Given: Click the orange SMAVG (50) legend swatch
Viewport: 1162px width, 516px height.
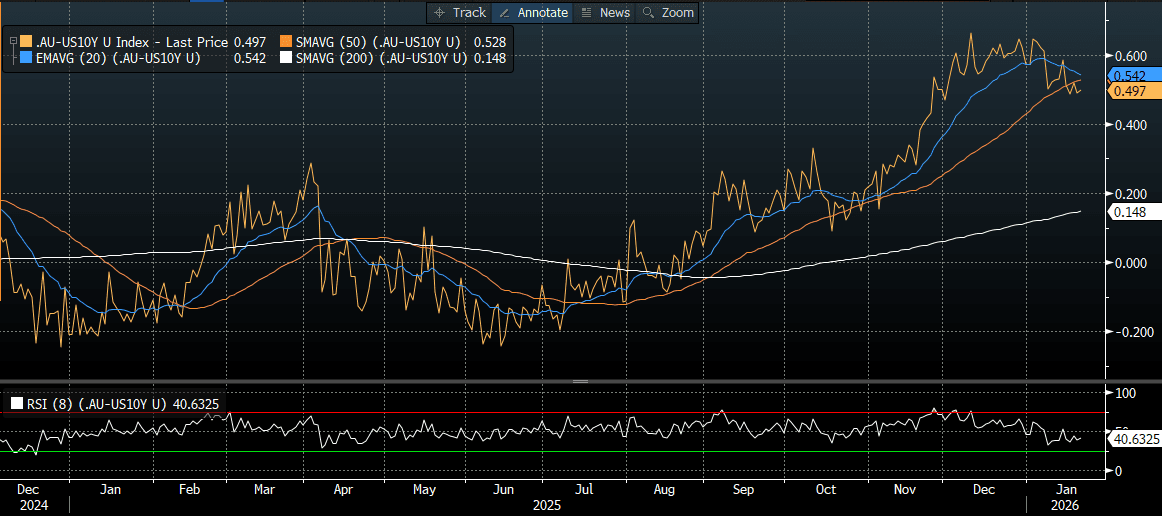Looking at the screenshot, I should pos(287,42).
